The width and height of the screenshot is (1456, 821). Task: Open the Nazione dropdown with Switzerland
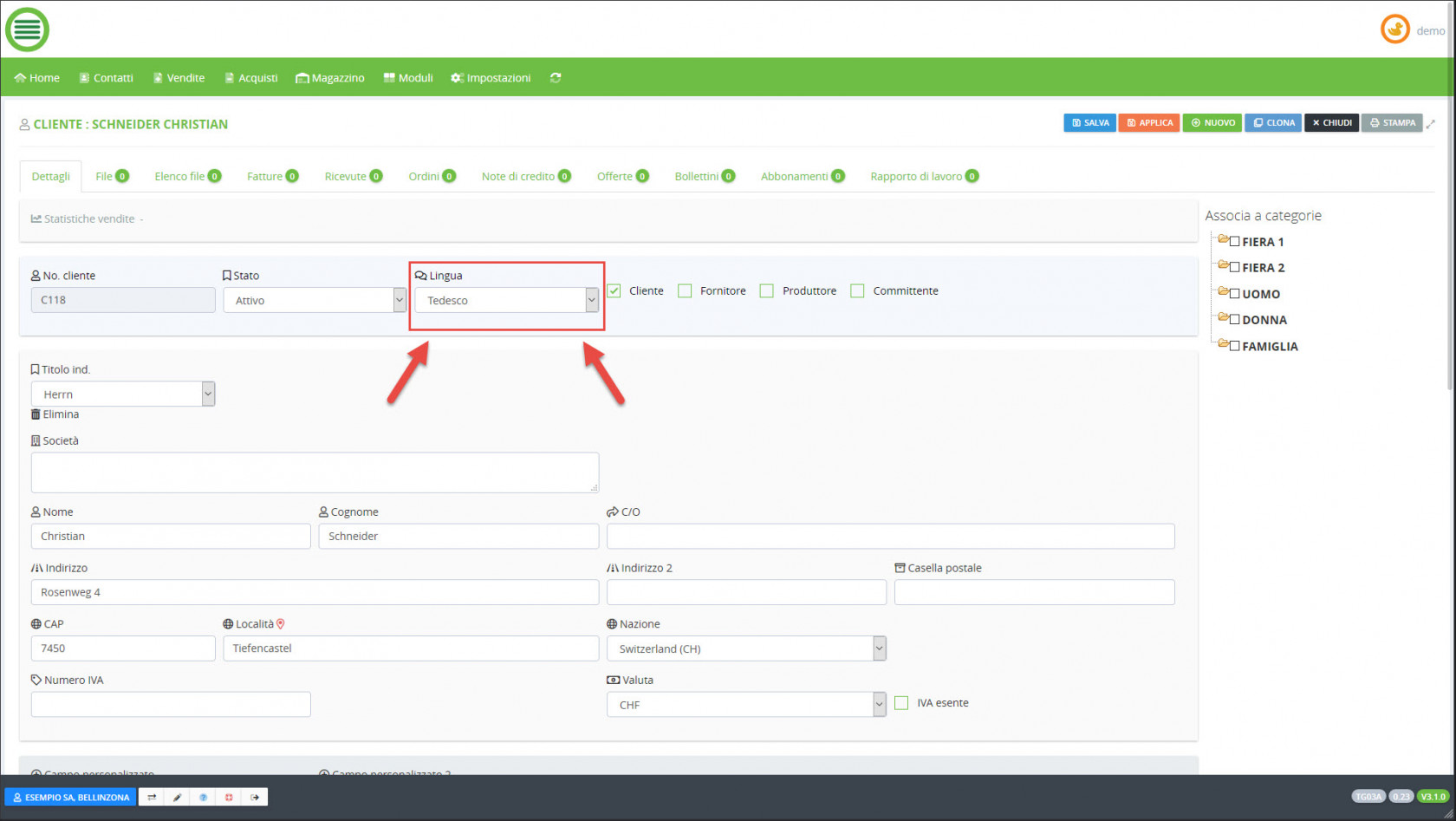tap(745, 648)
